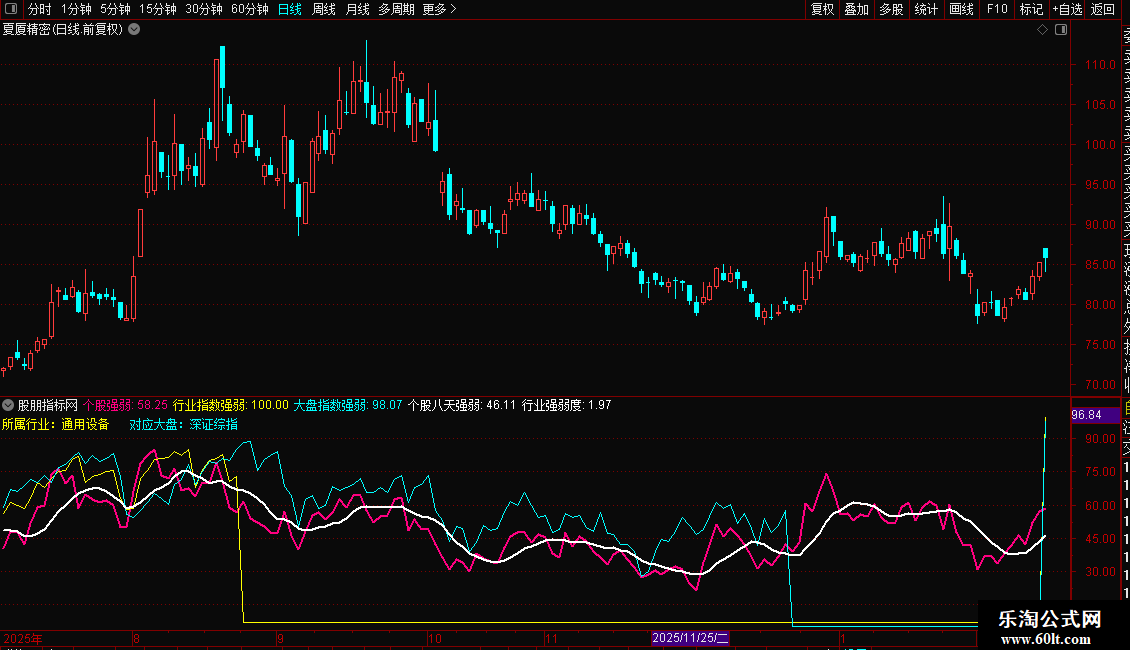Open the 标记 mark tool
The height and width of the screenshot is (650, 1130).
[x=1031, y=10]
